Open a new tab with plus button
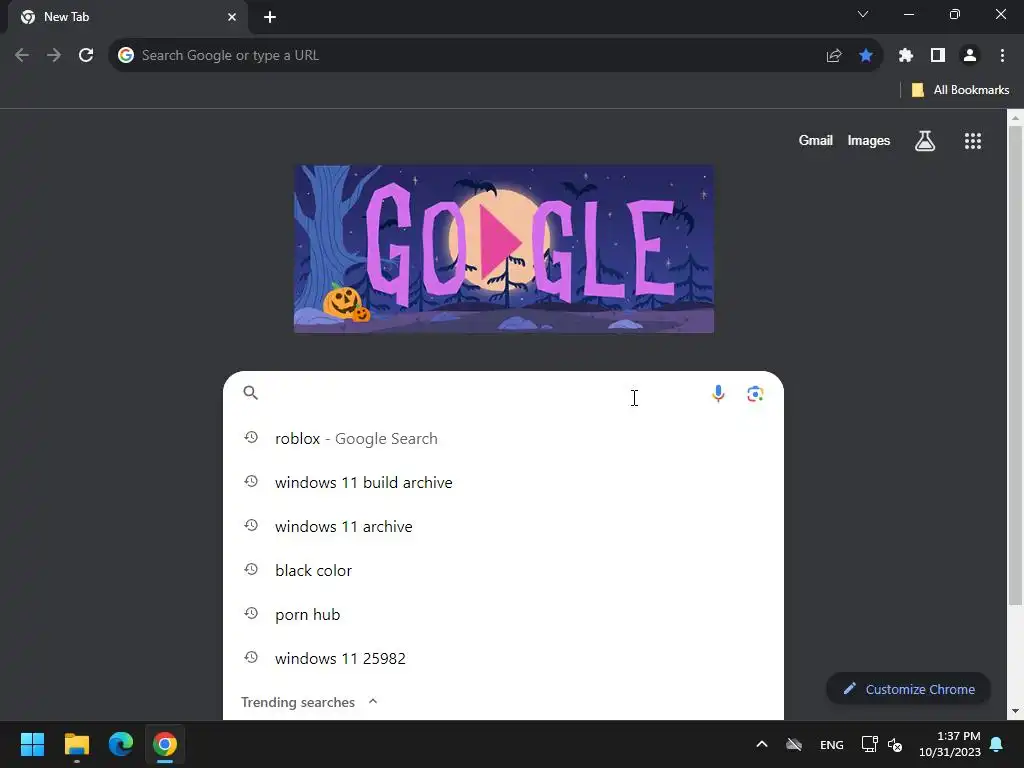1024x768 pixels. (270, 17)
